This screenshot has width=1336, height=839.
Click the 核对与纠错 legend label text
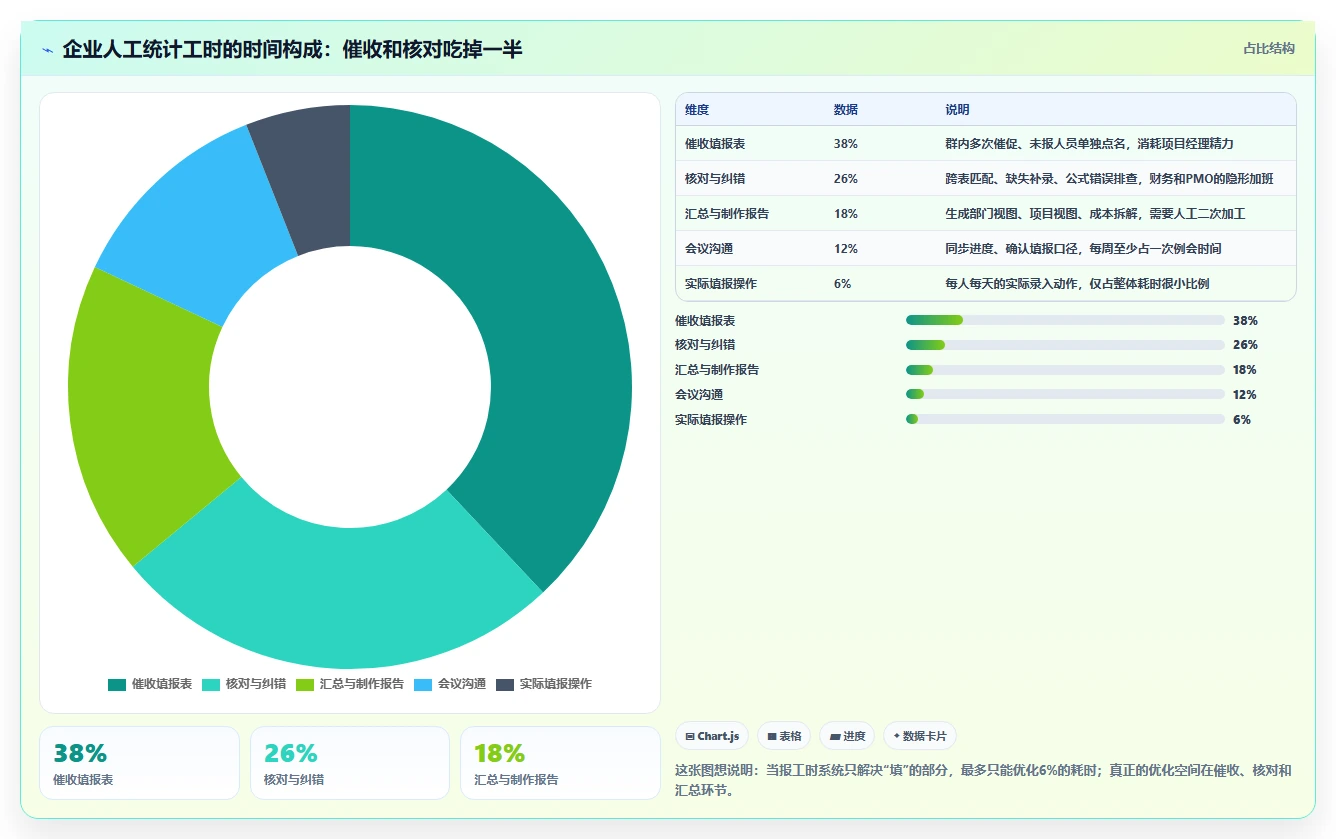(x=256, y=684)
